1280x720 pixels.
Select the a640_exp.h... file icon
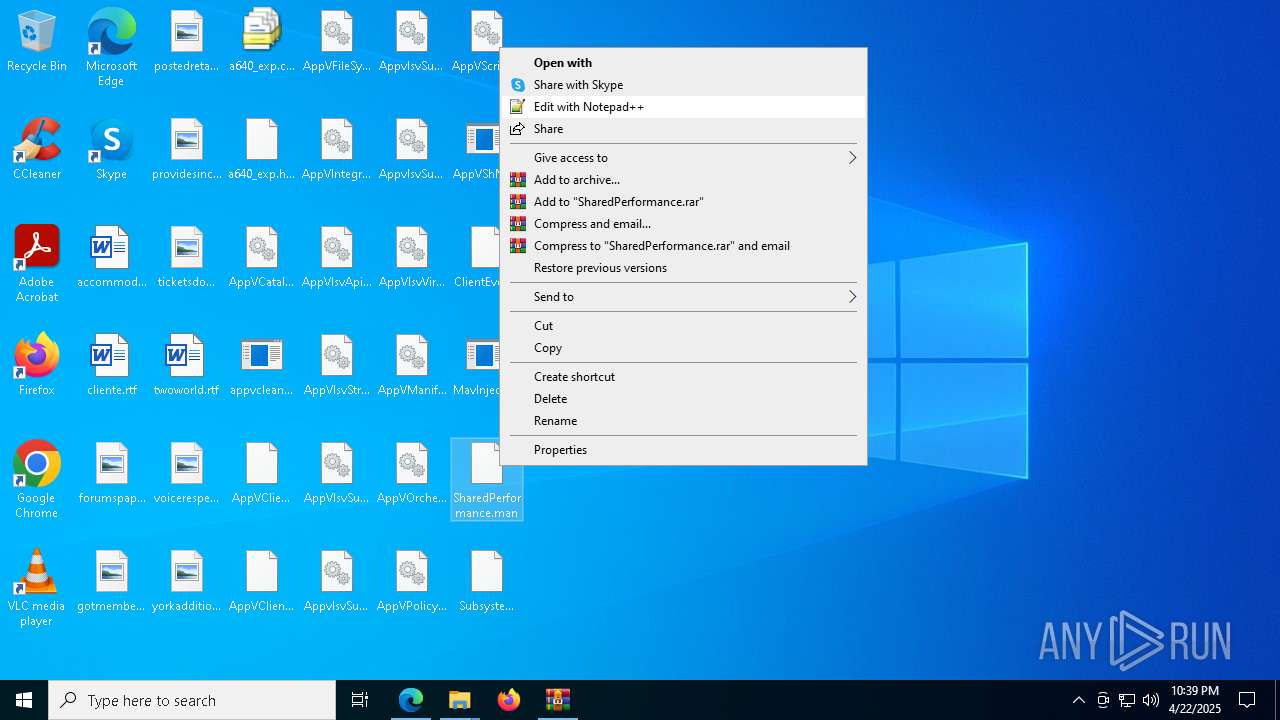click(262, 150)
